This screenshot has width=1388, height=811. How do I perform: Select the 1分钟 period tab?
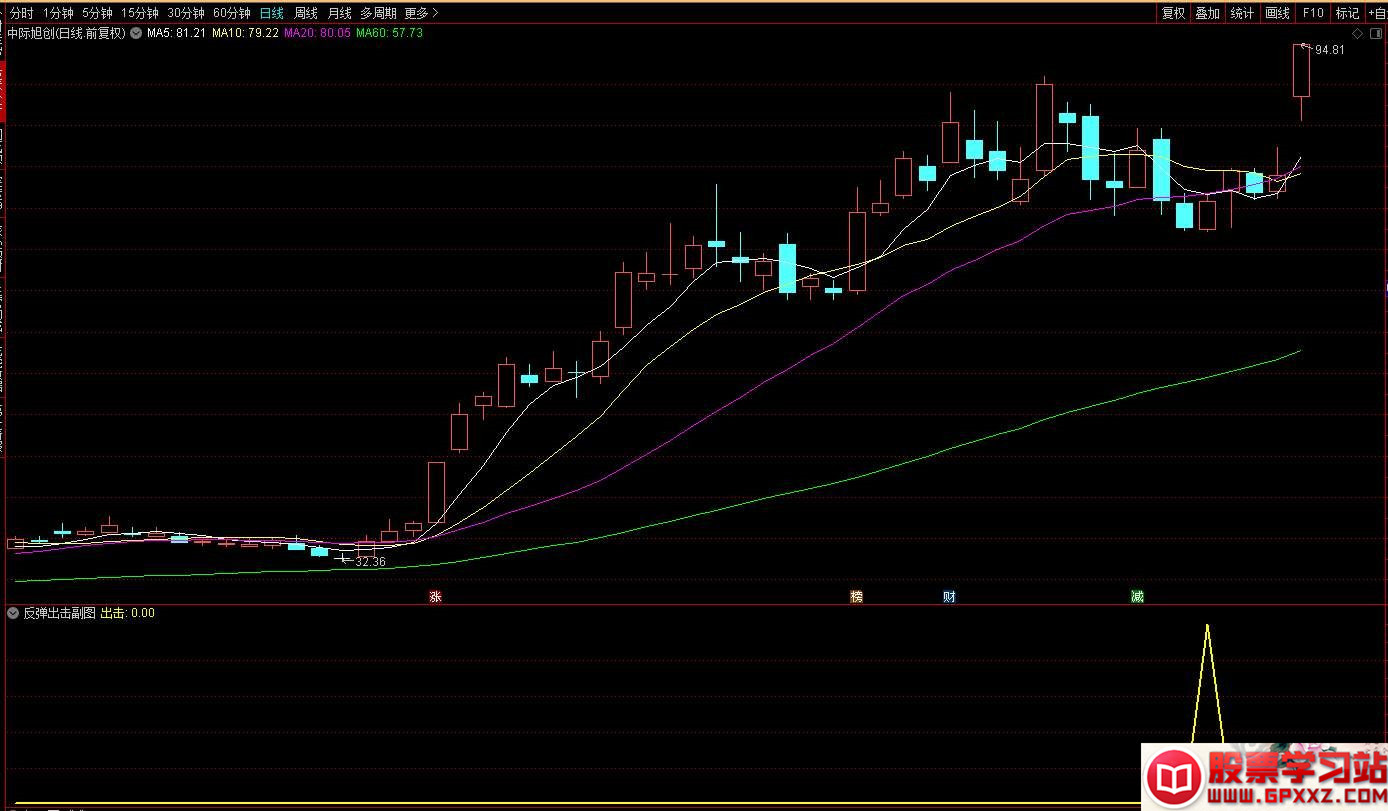click(x=58, y=13)
